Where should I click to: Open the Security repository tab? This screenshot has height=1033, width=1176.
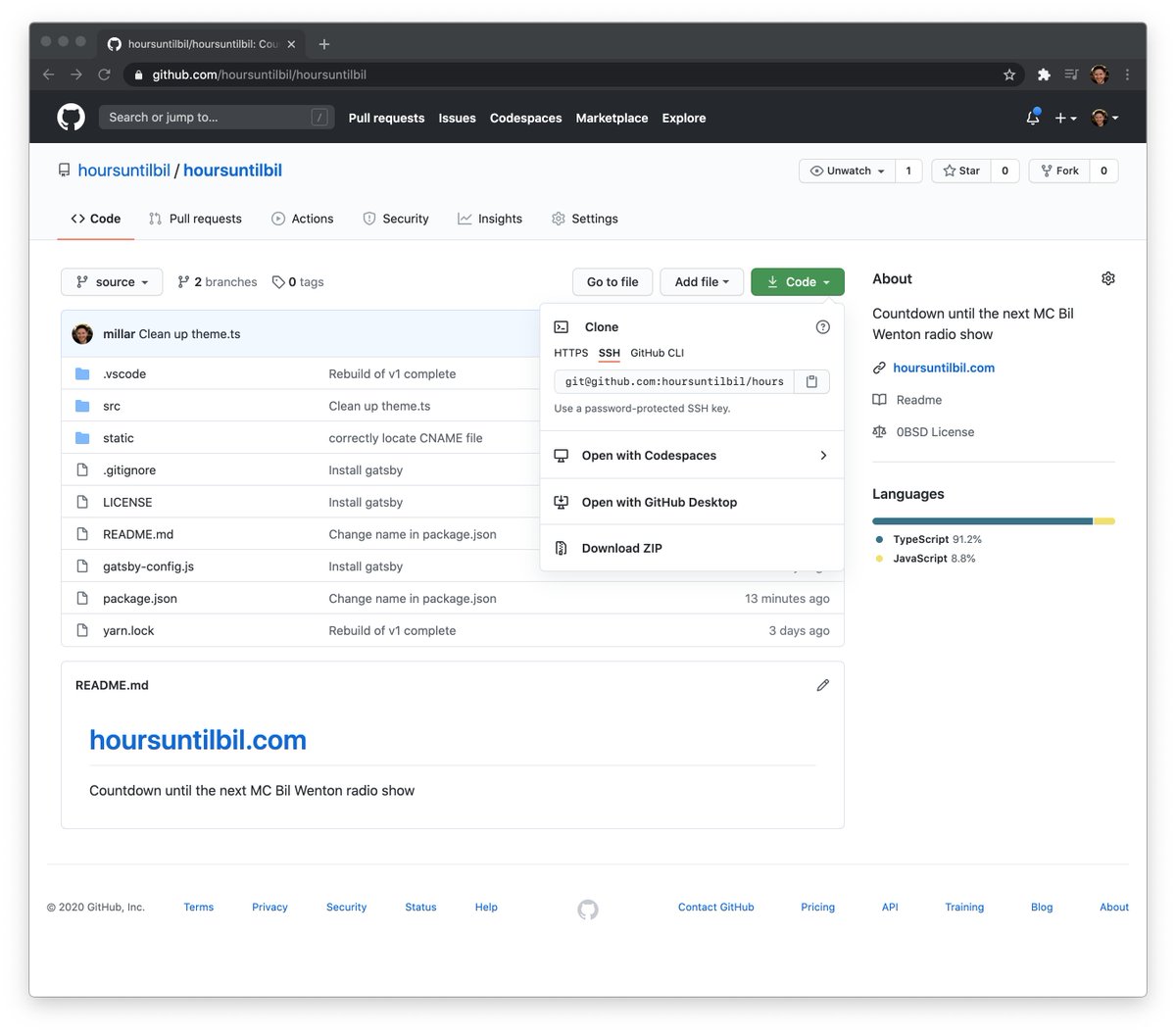pos(396,219)
